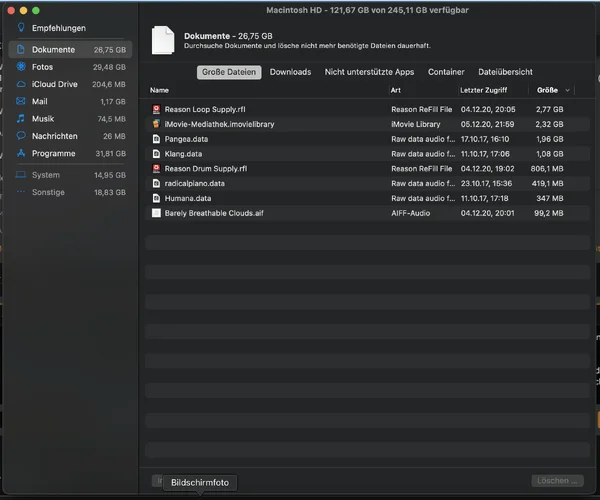Click the iMovie-Mediathek library file icon
Viewport: 600px width, 500px height.
(156, 124)
